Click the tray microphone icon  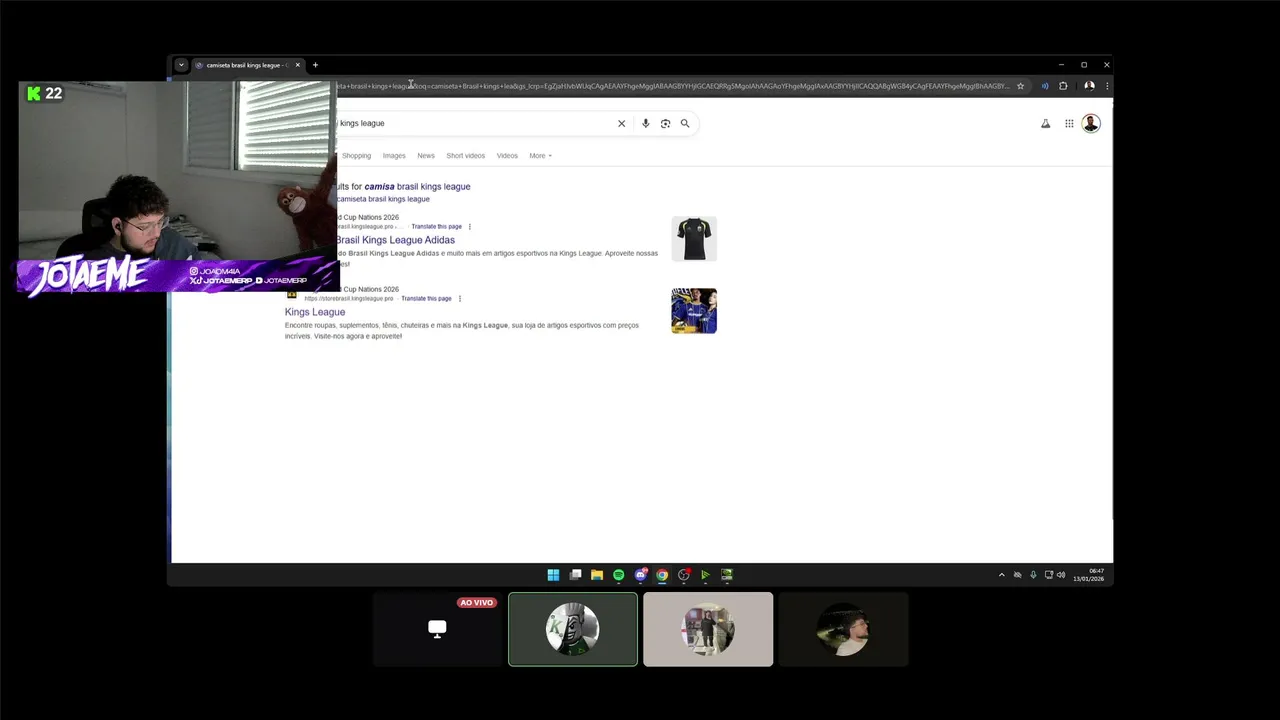tap(1033, 575)
